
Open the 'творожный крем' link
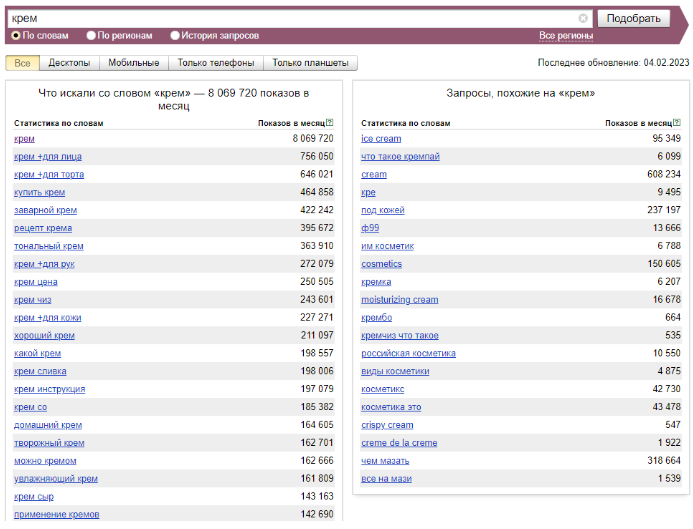49,443
